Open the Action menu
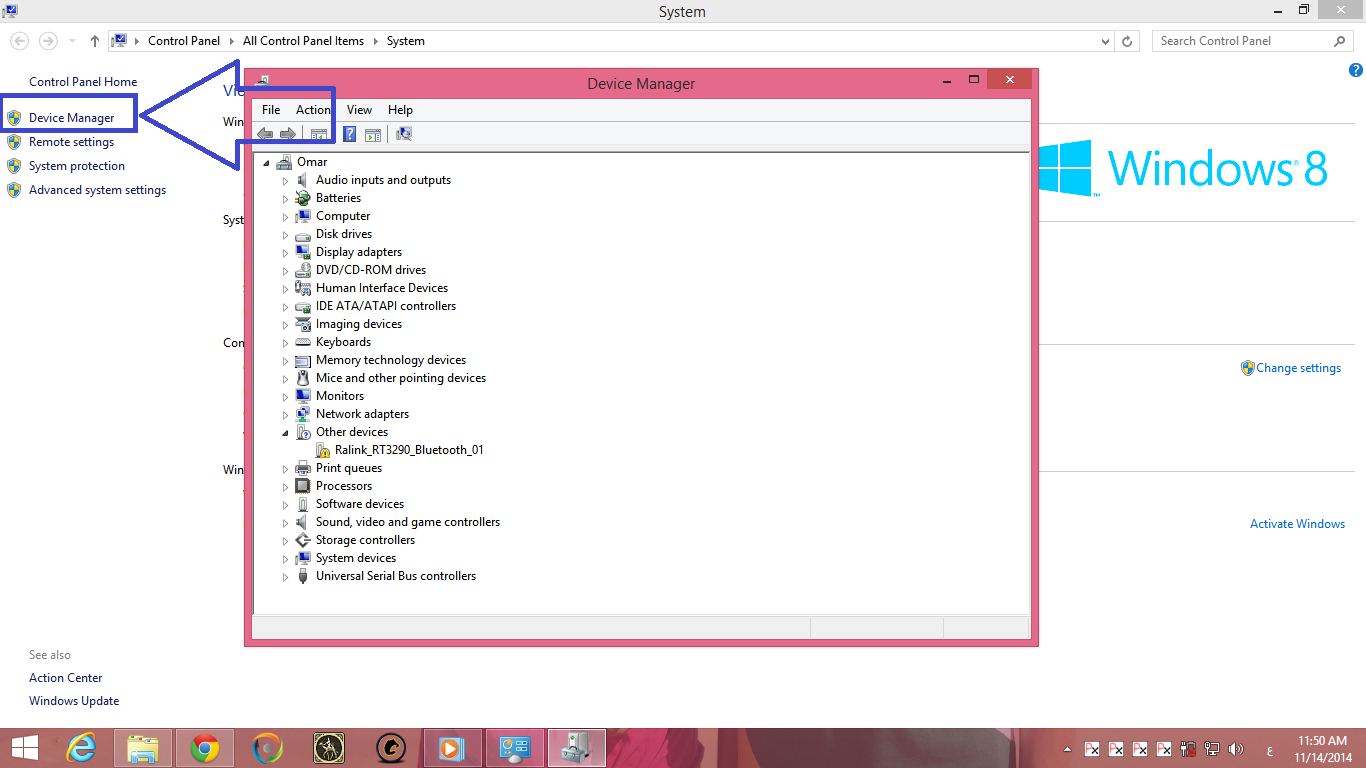Viewport: 1366px width, 768px height. [313, 110]
